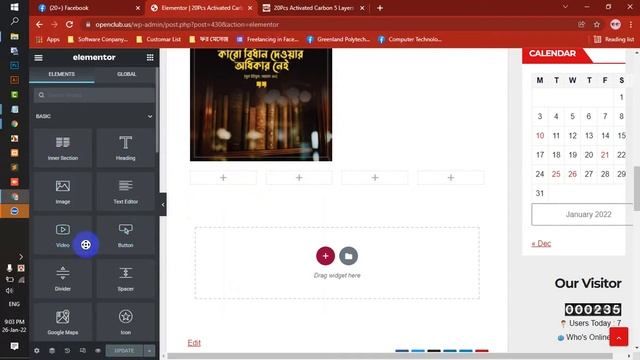
Task: Switch to the GLOBAL tab
Action: [x=127, y=74]
